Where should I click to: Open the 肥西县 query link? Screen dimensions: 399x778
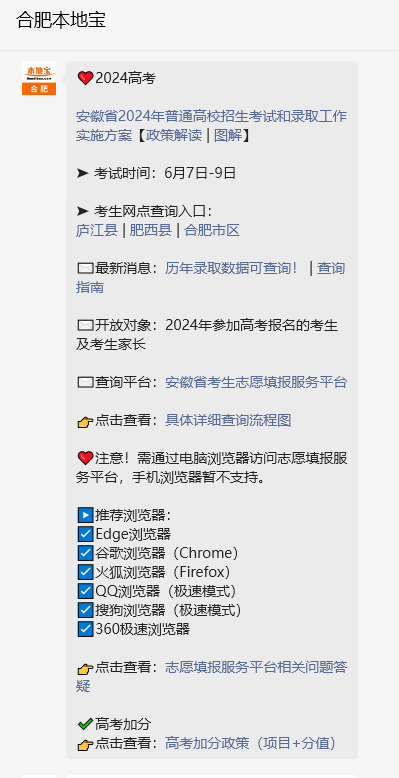(151, 231)
